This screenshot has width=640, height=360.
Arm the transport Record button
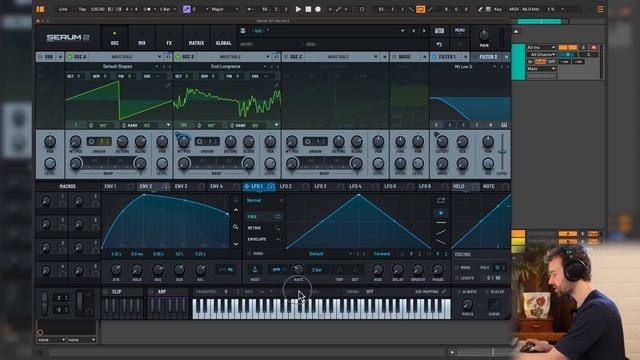[x=318, y=9]
